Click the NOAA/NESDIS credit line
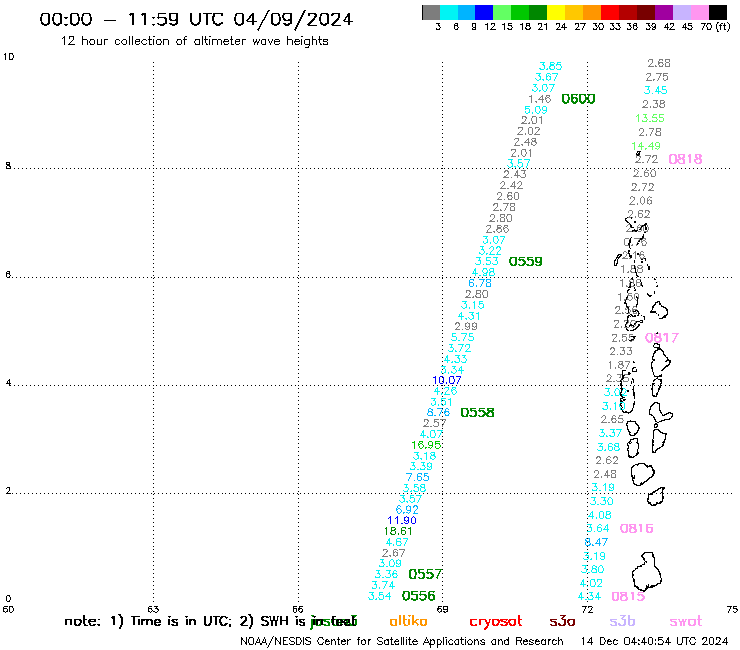 (402, 641)
